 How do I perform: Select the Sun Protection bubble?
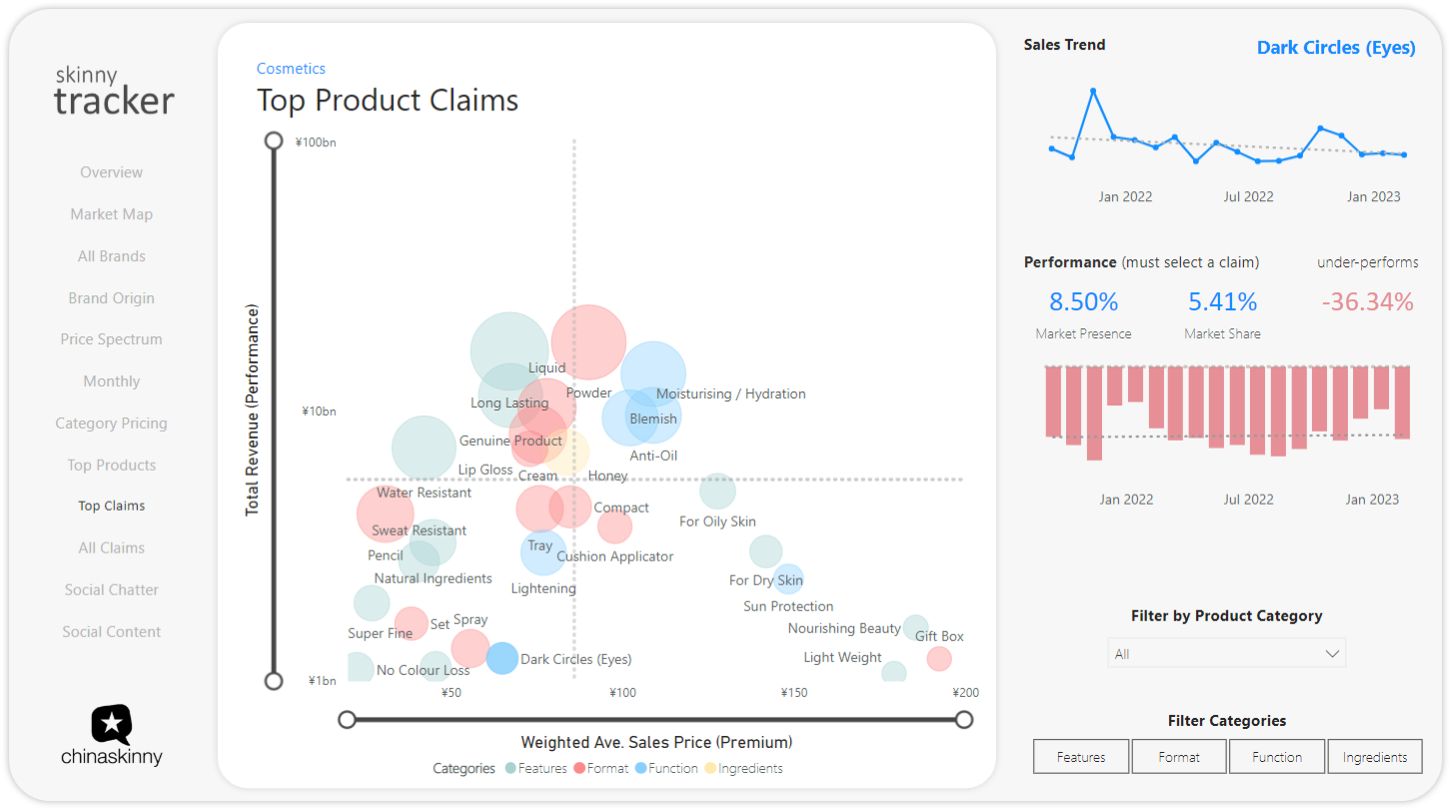[789, 578]
